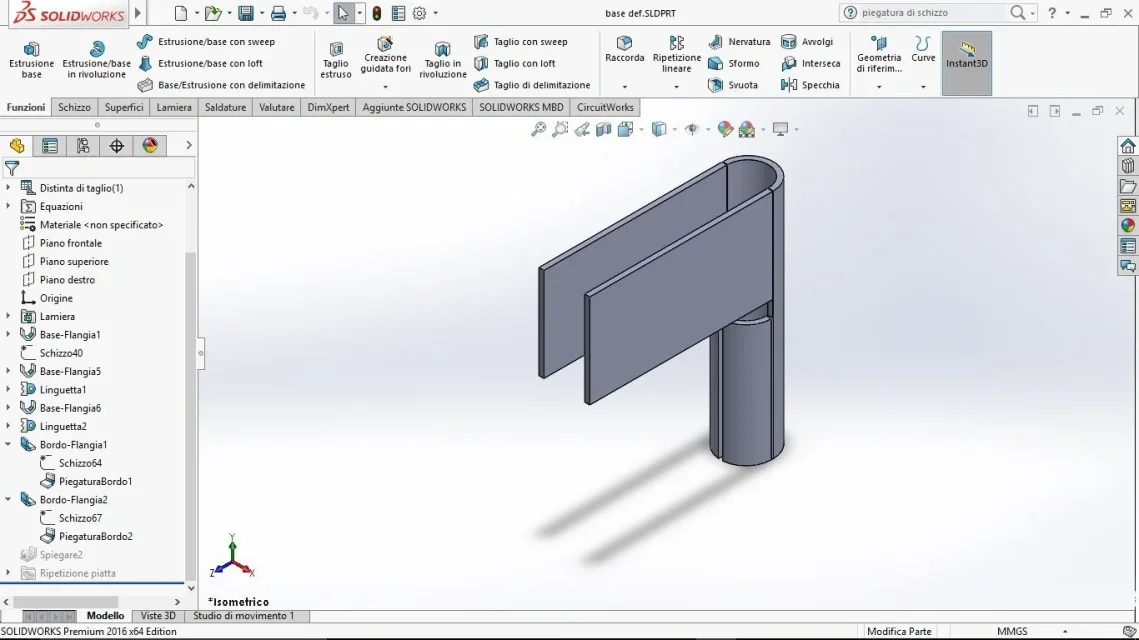The width and height of the screenshot is (1139, 640).
Task: Toggle the section view icon in viewport toolbar
Action: pos(604,129)
